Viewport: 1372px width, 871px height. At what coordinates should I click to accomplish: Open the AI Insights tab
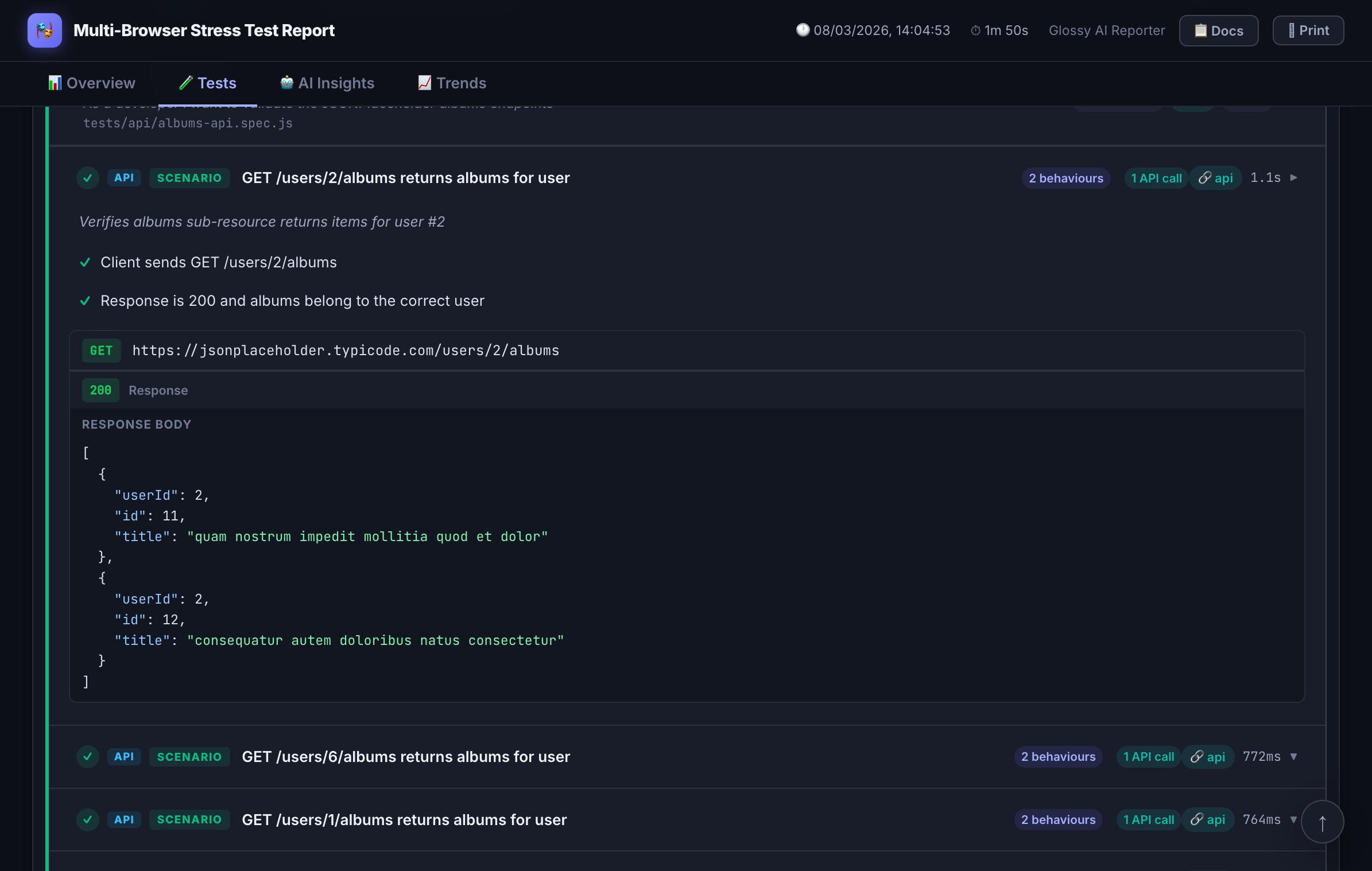[x=327, y=83]
